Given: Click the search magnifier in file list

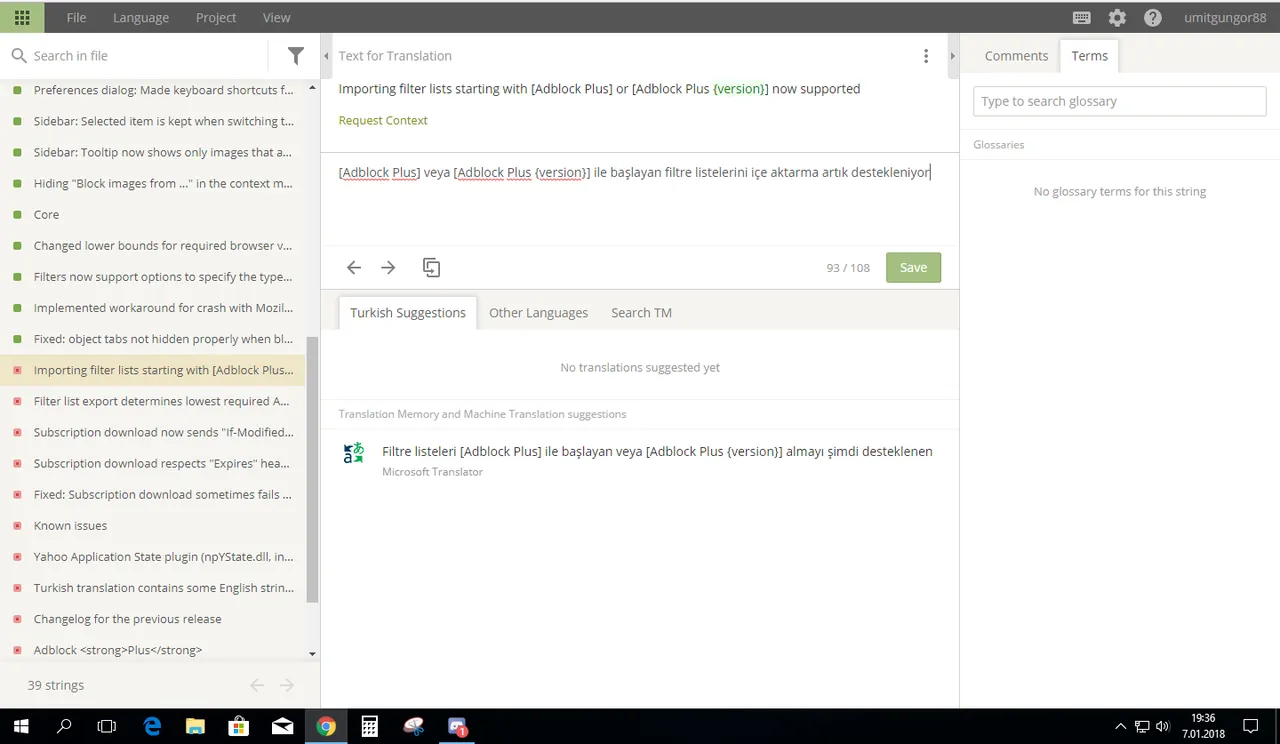Looking at the screenshot, I should (19, 56).
